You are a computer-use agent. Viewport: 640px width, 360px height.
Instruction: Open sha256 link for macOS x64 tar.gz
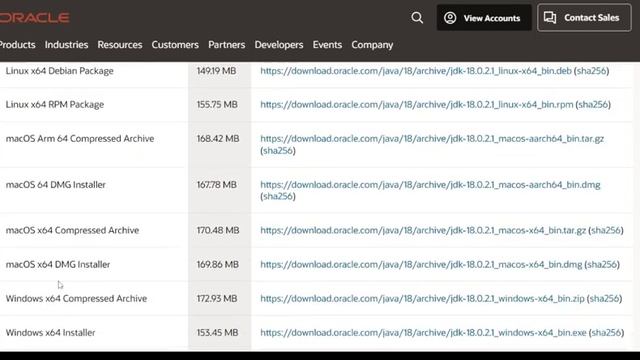coord(606,230)
